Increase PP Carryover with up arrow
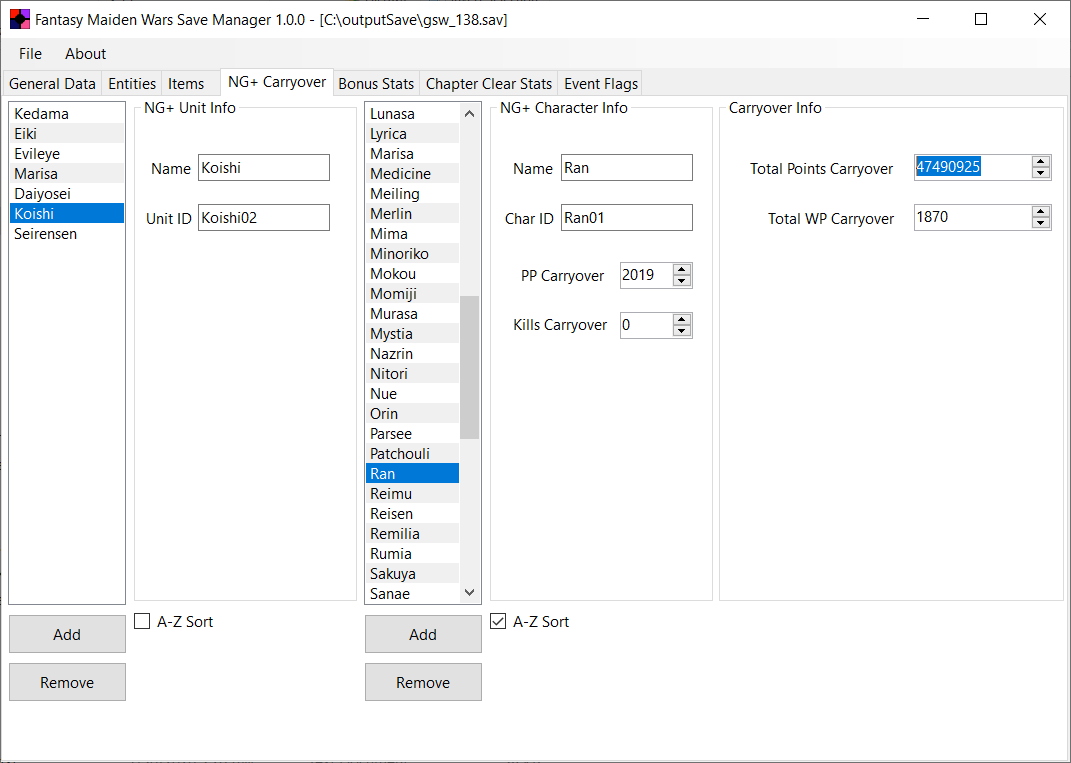The image size is (1071, 763). click(682, 269)
